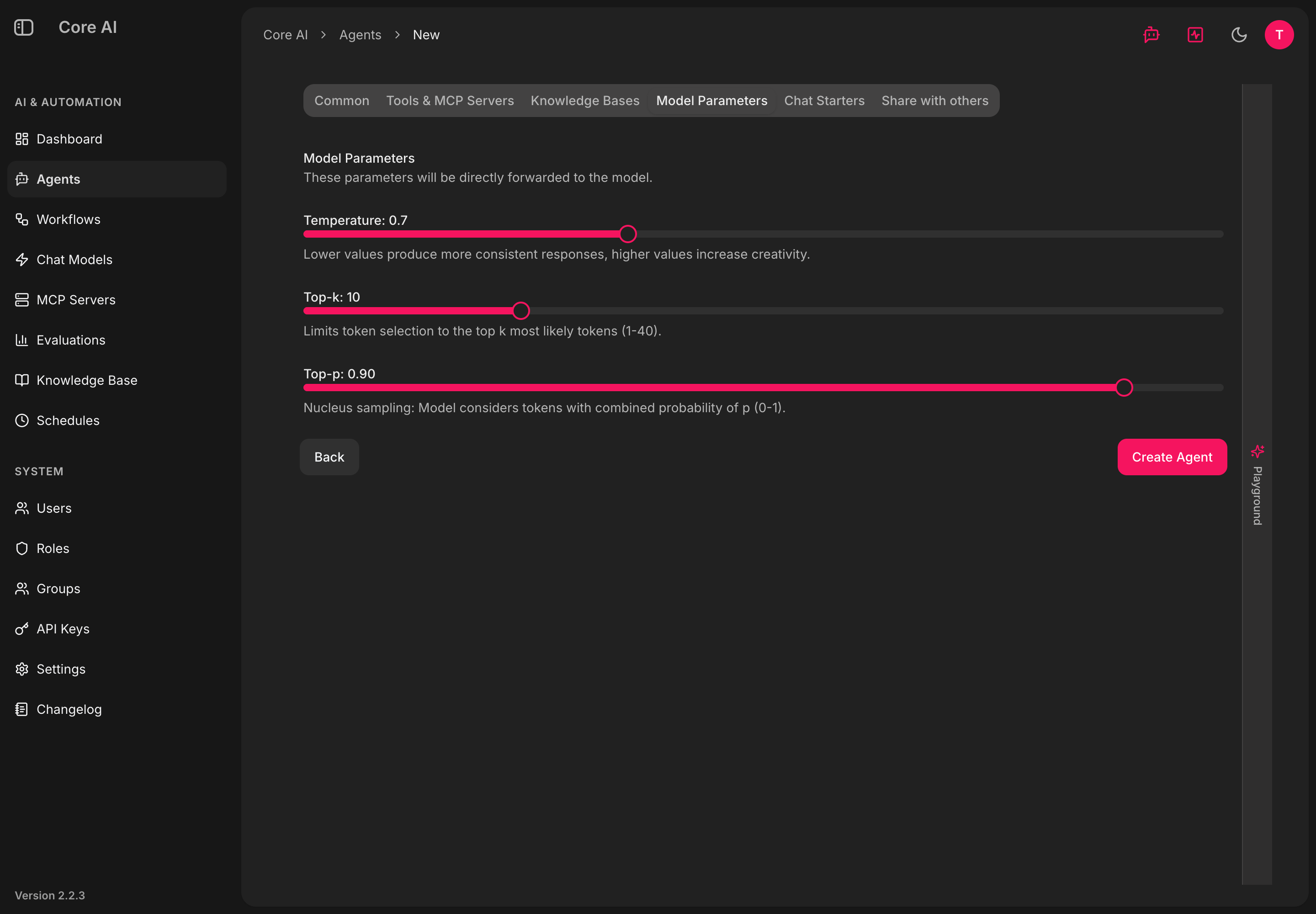Viewport: 1316px width, 914px height.
Task: Click the Users people icon
Action: pyautogui.click(x=22, y=508)
